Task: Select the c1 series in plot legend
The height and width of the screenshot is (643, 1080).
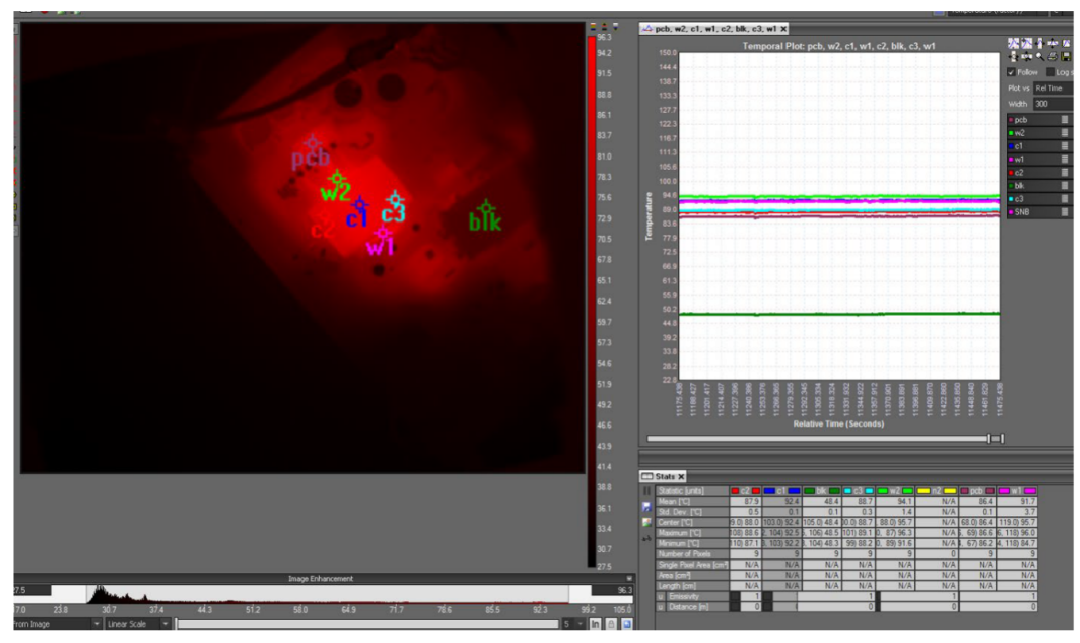Action: point(1038,146)
